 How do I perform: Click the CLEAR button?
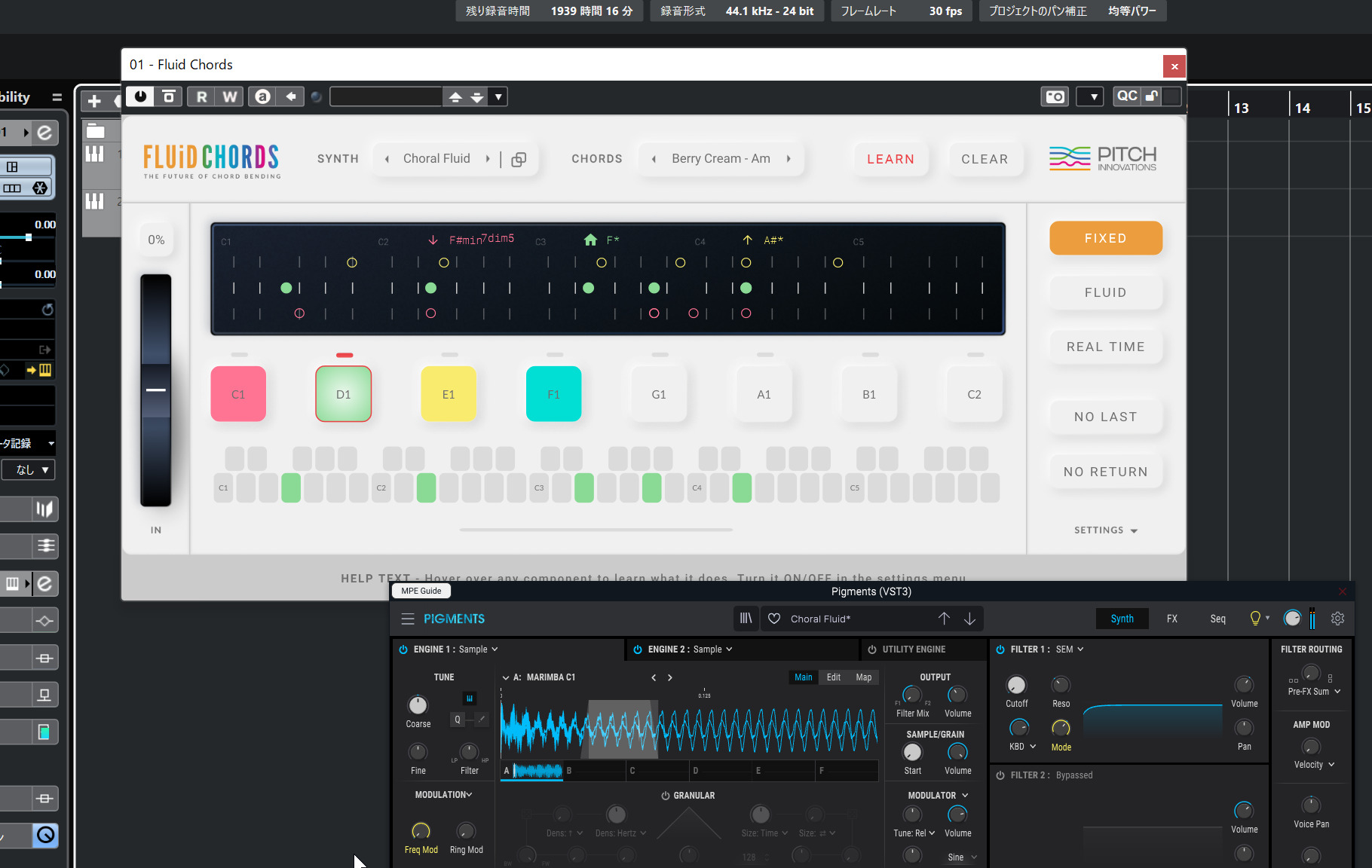(x=985, y=159)
